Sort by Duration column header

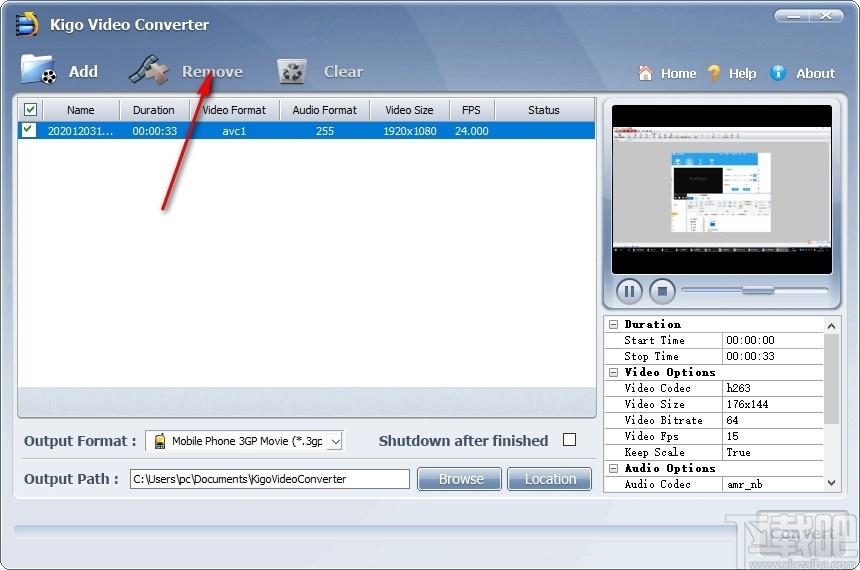coord(154,110)
